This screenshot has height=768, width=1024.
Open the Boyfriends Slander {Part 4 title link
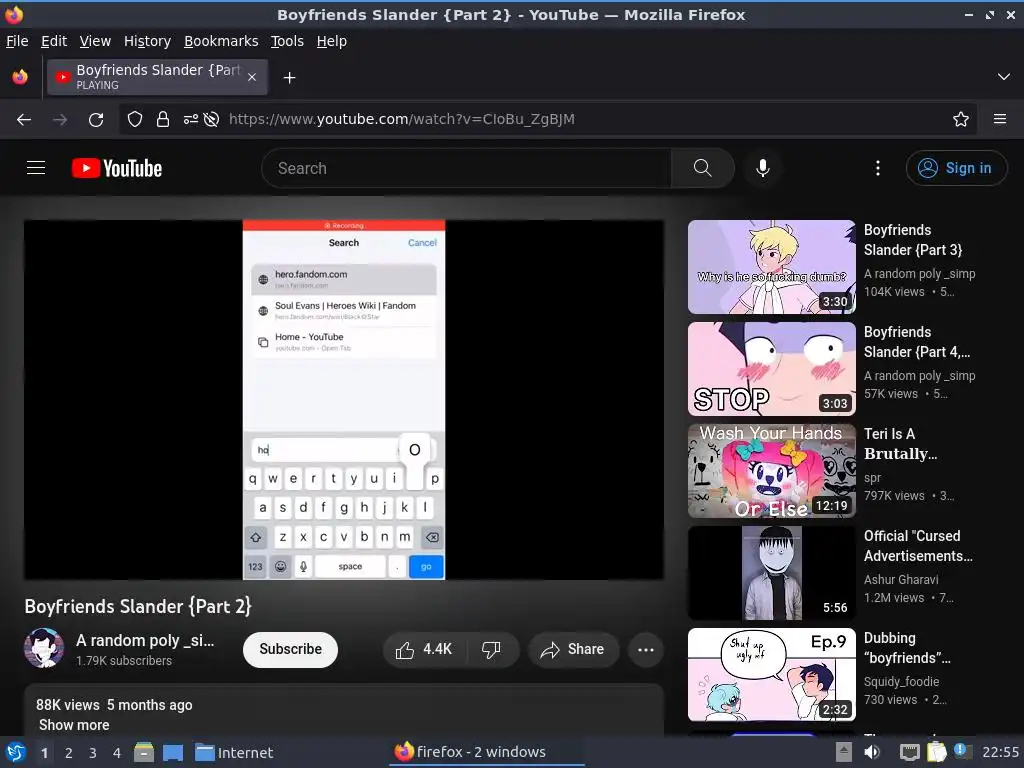tap(917, 342)
